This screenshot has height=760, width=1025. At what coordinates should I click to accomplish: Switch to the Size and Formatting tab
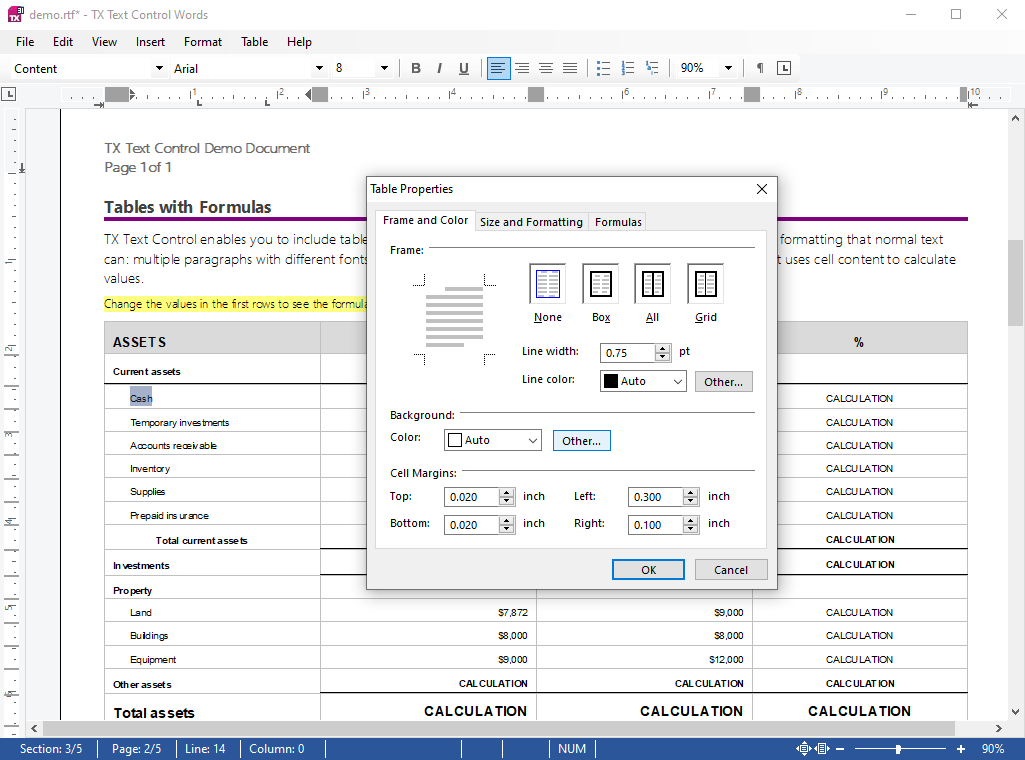531,222
